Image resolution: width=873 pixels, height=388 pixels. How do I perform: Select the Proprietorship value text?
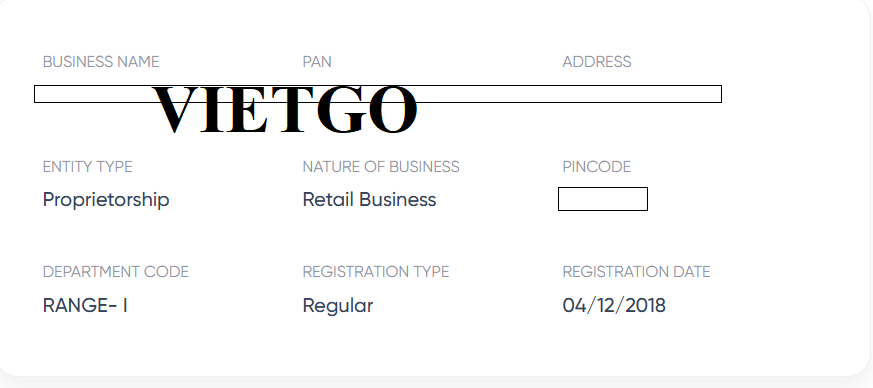[x=106, y=200]
